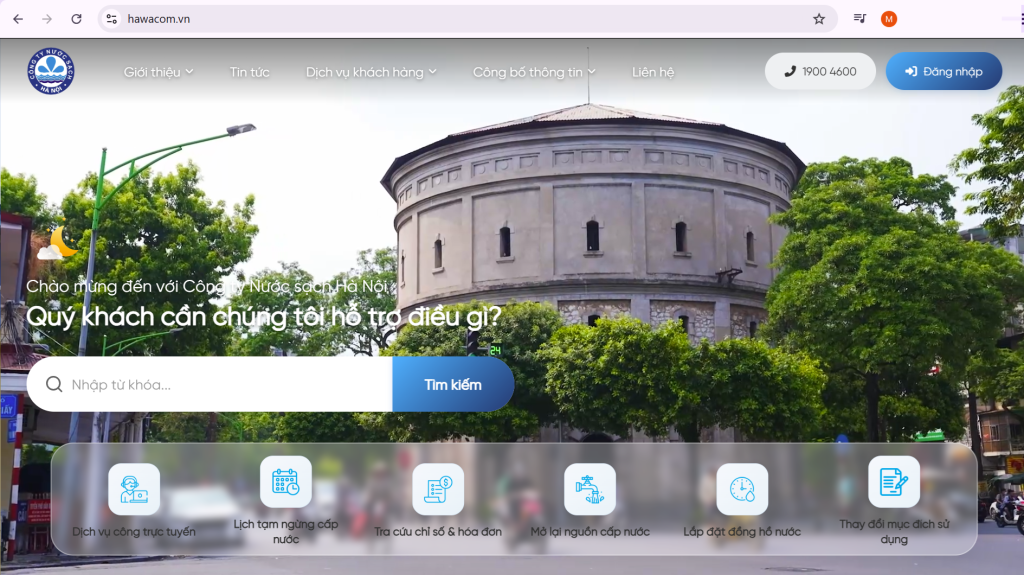Open the Liên hệ menu item
This screenshot has width=1024, height=575.
coord(653,72)
